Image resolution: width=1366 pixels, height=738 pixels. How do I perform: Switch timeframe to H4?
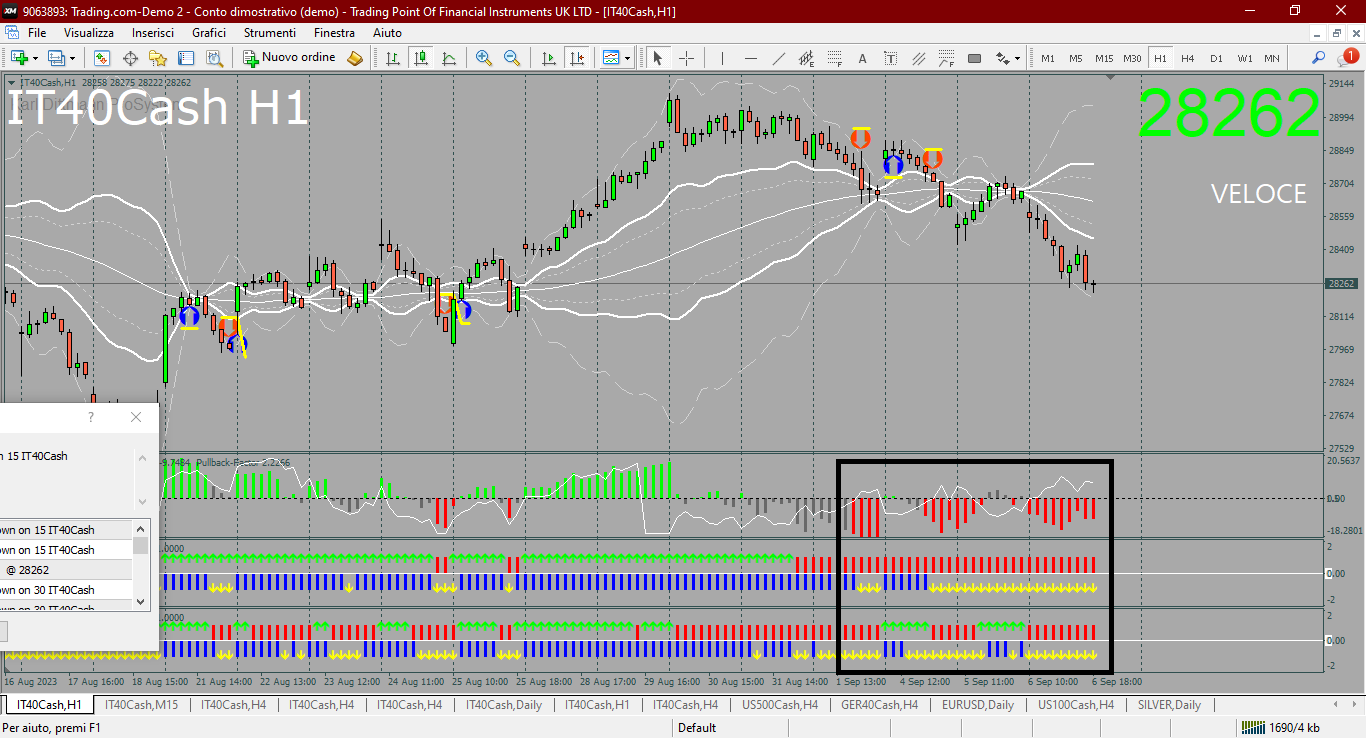point(1188,58)
